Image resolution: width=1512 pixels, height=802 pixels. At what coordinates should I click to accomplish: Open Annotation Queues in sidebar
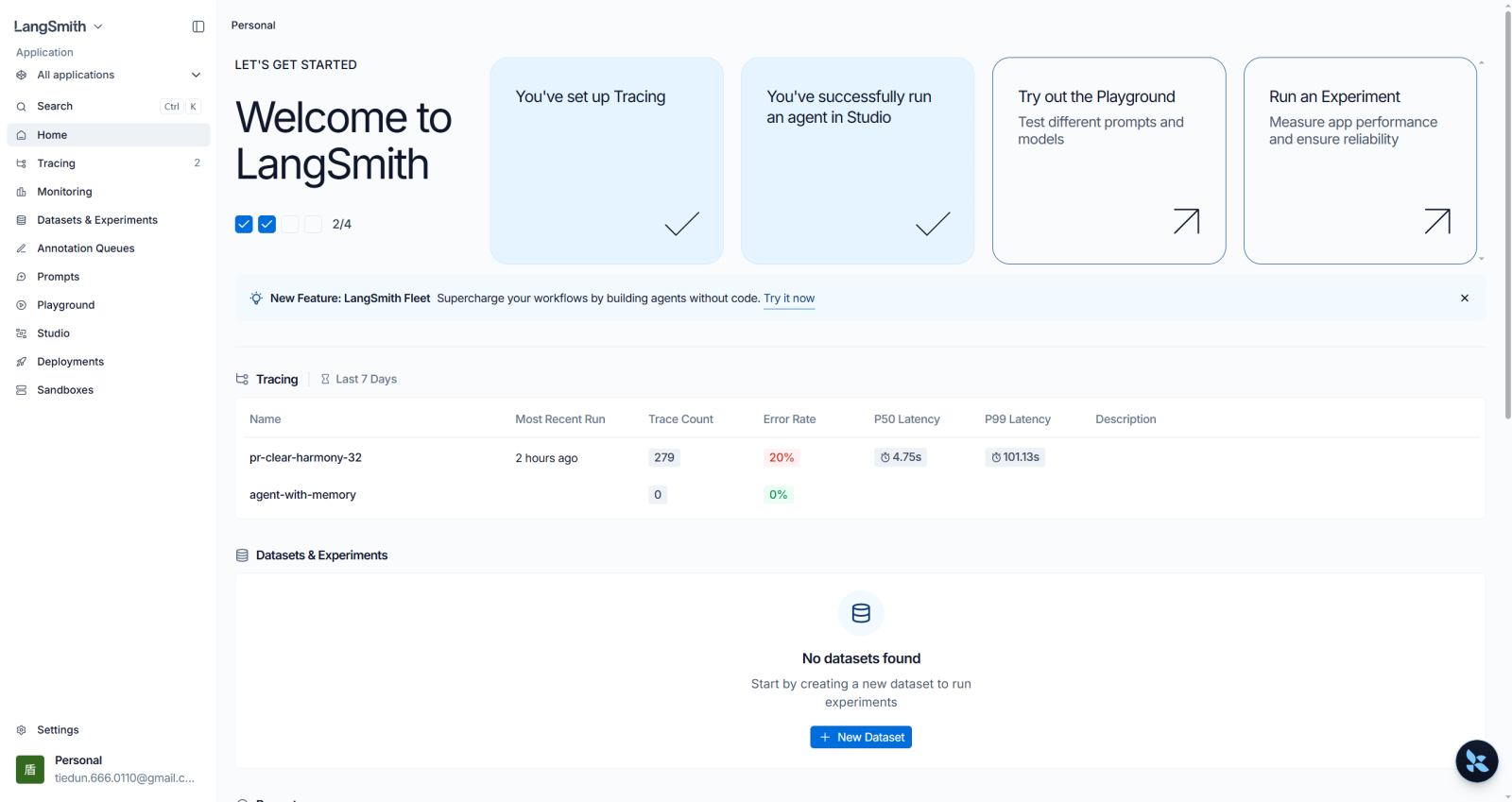click(x=109, y=248)
